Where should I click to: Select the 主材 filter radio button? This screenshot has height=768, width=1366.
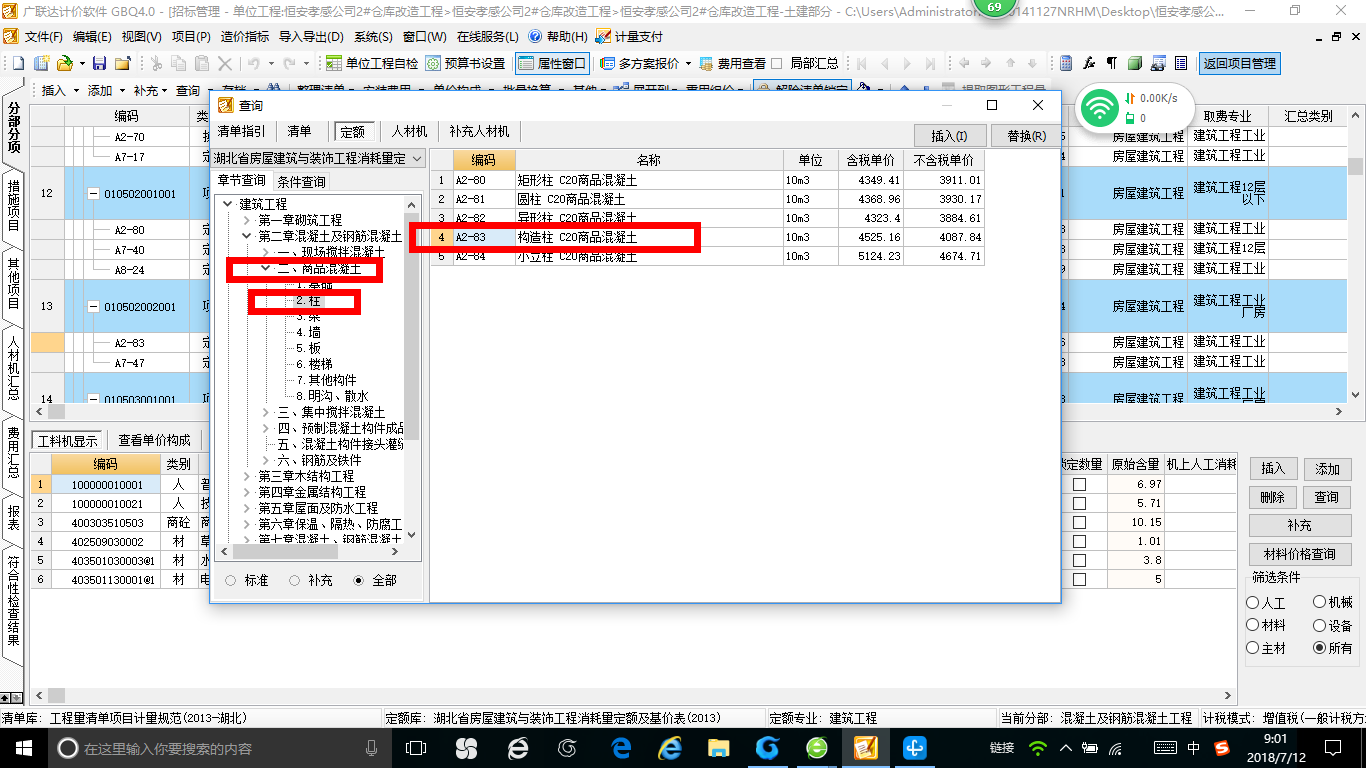(x=1253, y=648)
